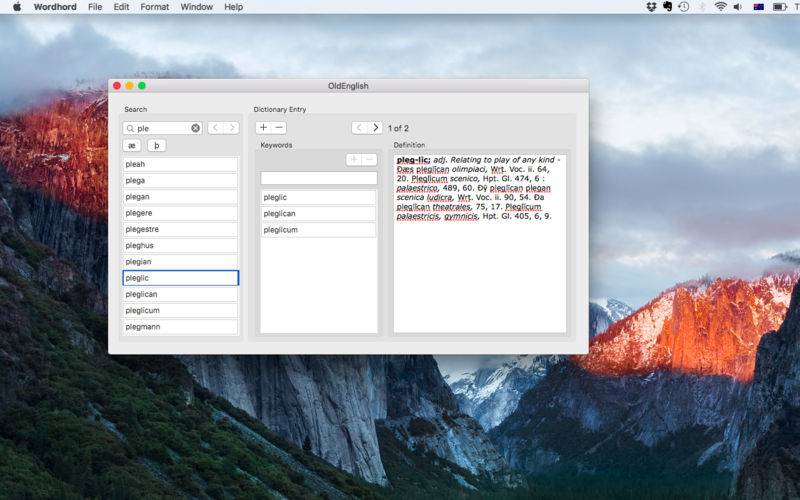The width and height of the screenshot is (800, 500).
Task: Remove keyword using the Keywords minus button
Action: pos(370,160)
